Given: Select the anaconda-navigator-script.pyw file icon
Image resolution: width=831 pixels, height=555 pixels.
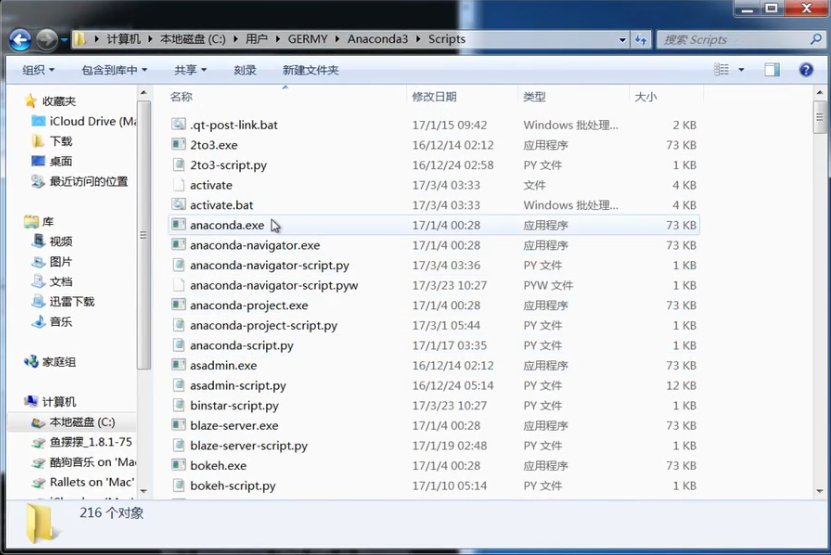Looking at the screenshot, I should 179,285.
